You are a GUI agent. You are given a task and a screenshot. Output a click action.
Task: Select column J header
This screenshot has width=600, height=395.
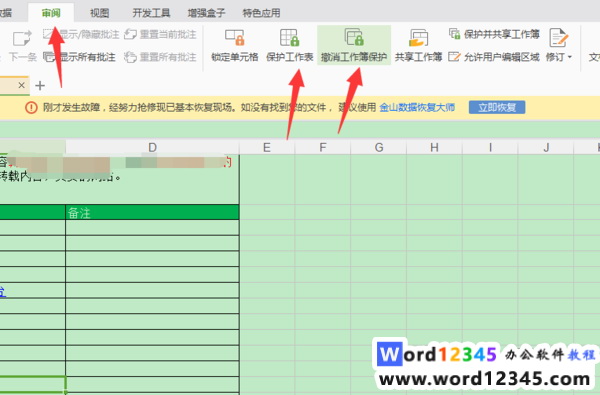pos(546,147)
